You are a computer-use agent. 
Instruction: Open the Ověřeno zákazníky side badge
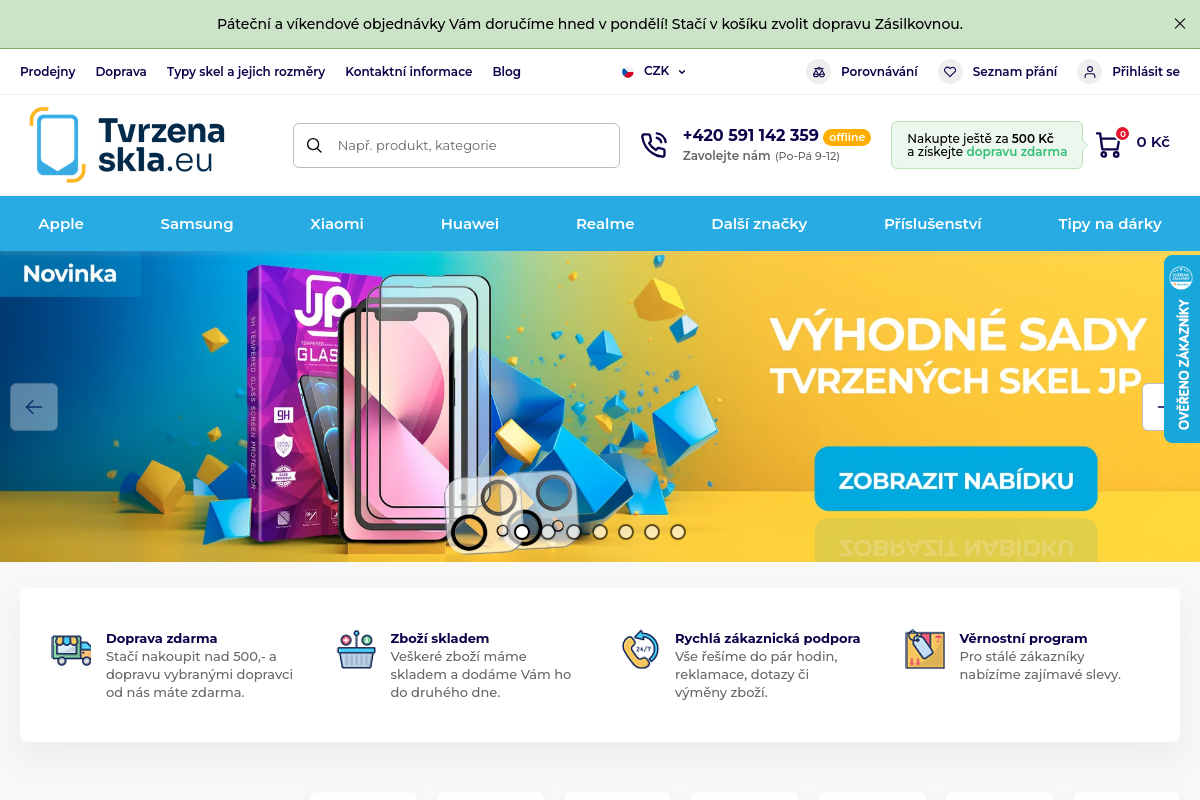1182,349
